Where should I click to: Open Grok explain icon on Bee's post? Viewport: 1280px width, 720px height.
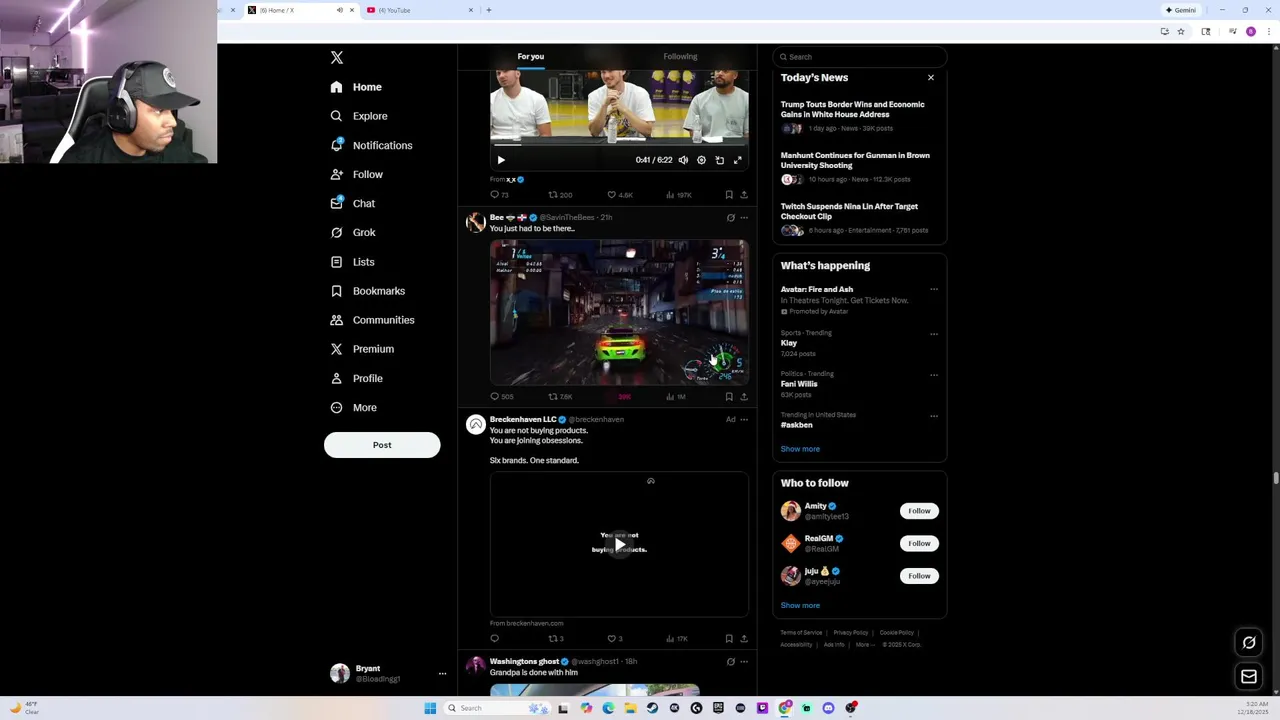[x=731, y=218]
